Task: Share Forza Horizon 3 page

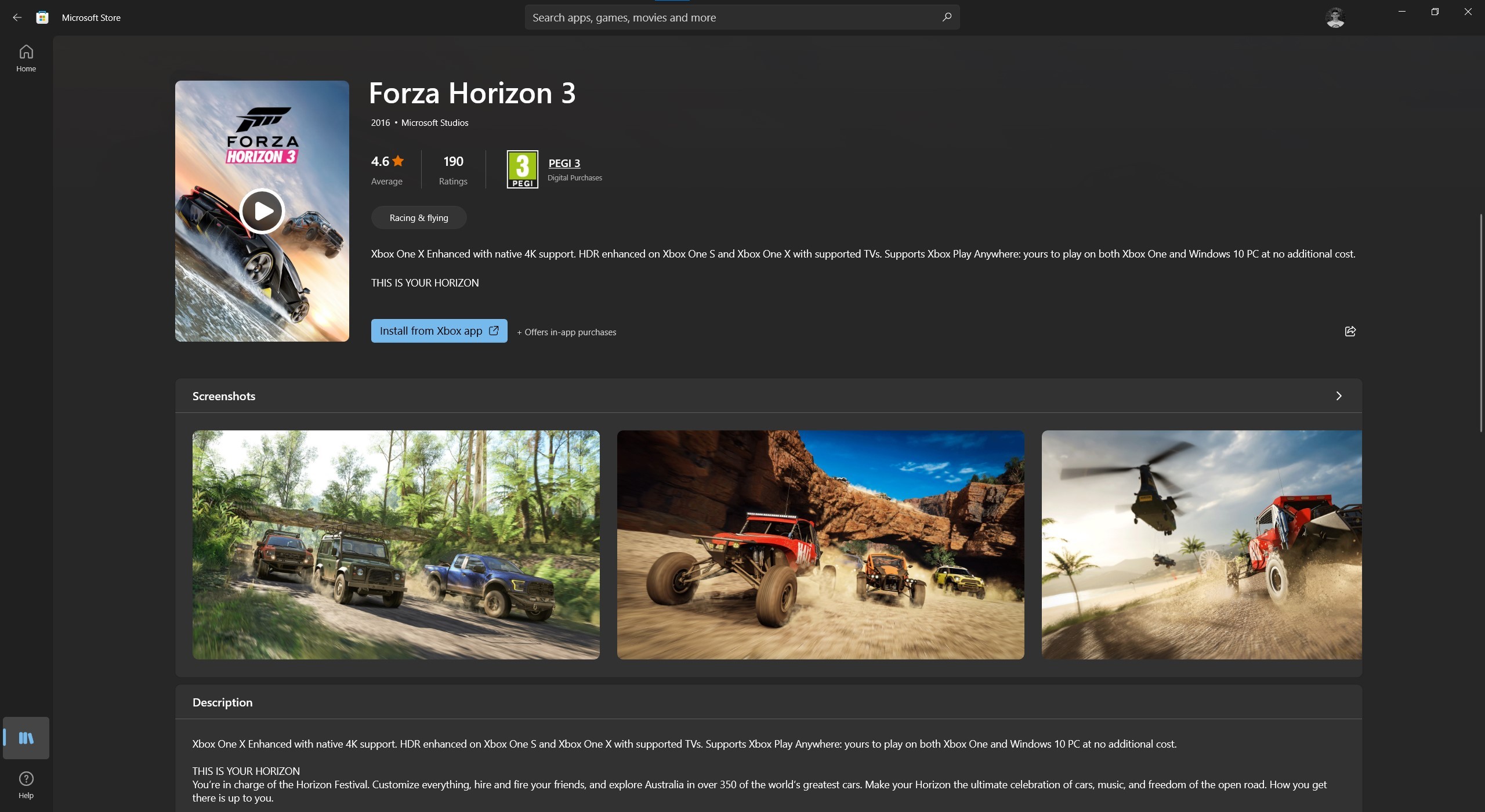Action: pos(1350,331)
